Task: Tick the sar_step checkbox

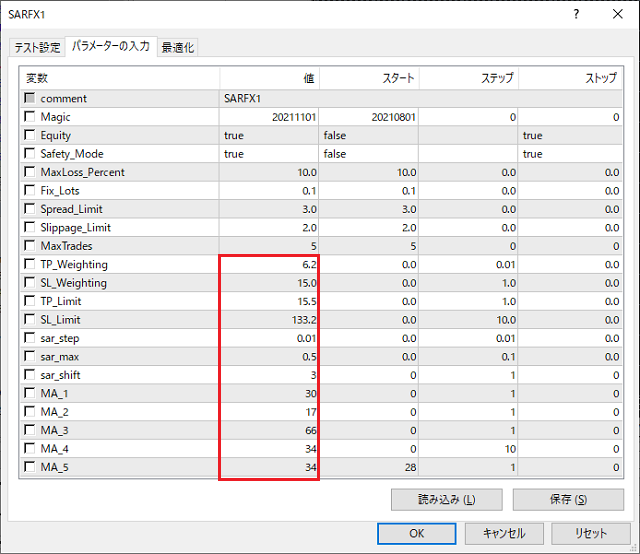Action: pyautogui.click(x=29, y=338)
